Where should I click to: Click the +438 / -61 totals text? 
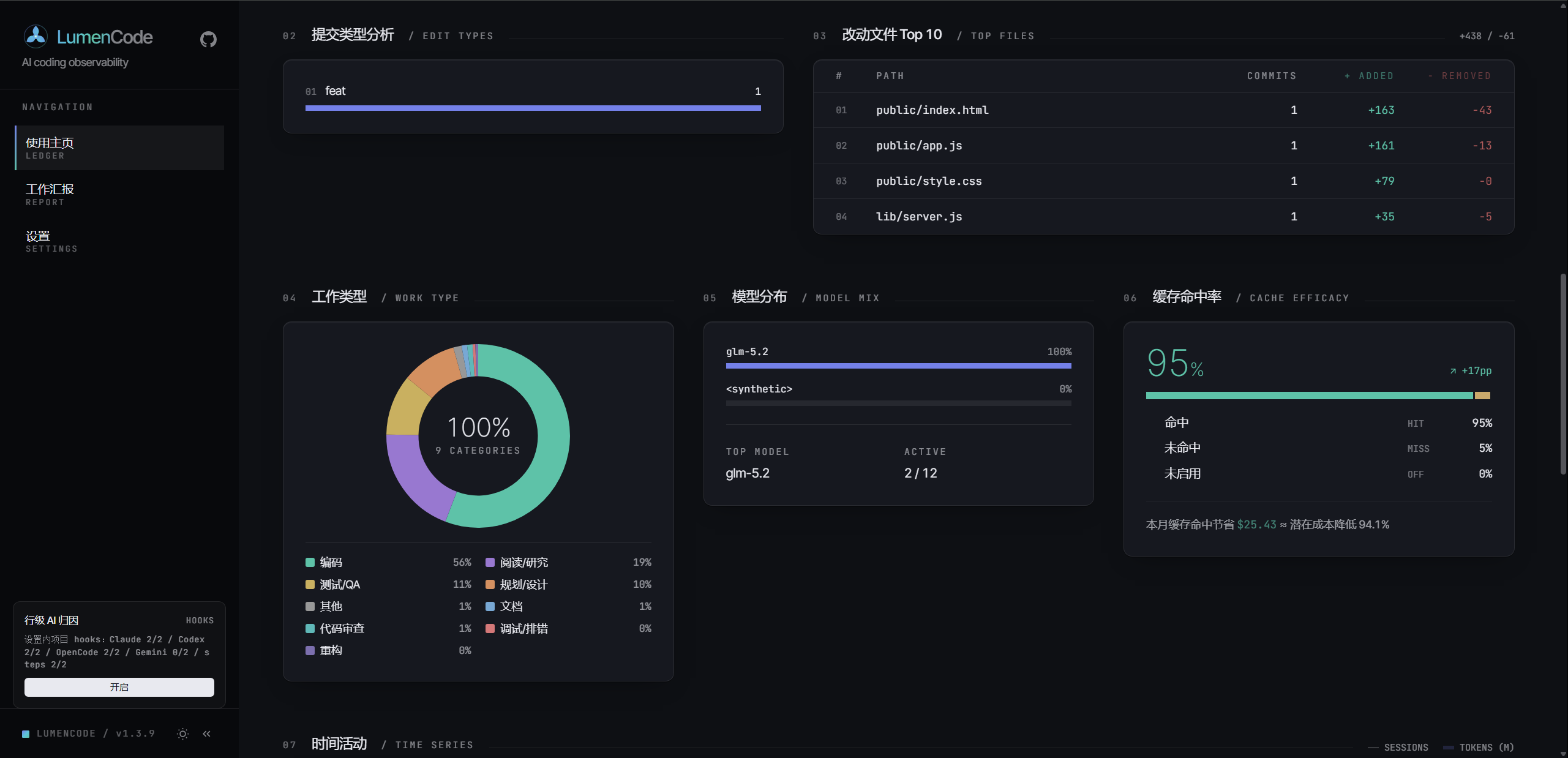(1487, 36)
